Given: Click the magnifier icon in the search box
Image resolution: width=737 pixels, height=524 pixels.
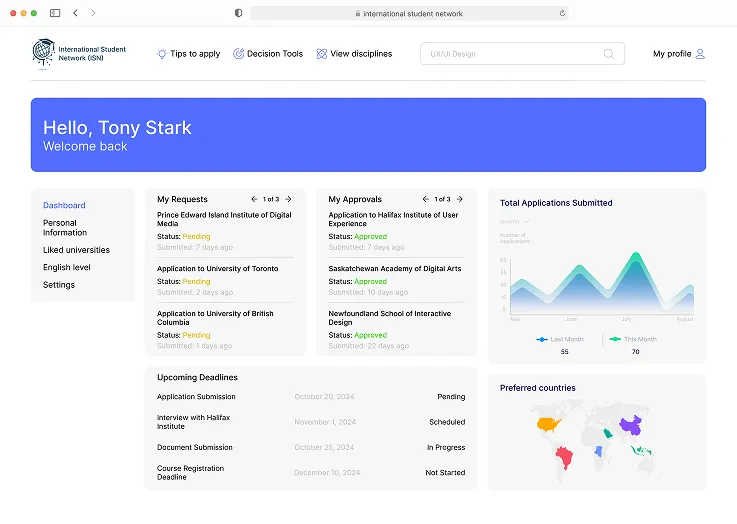Looking at the screenshot, I should point(609,54).
